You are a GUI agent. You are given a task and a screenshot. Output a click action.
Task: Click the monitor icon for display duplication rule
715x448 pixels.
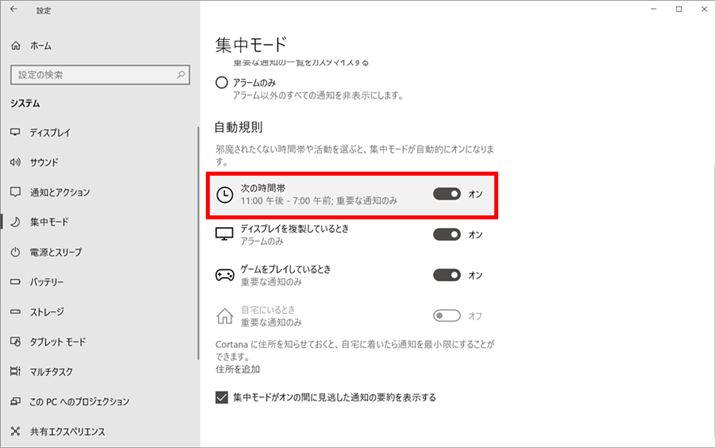(x=224, y=234)
